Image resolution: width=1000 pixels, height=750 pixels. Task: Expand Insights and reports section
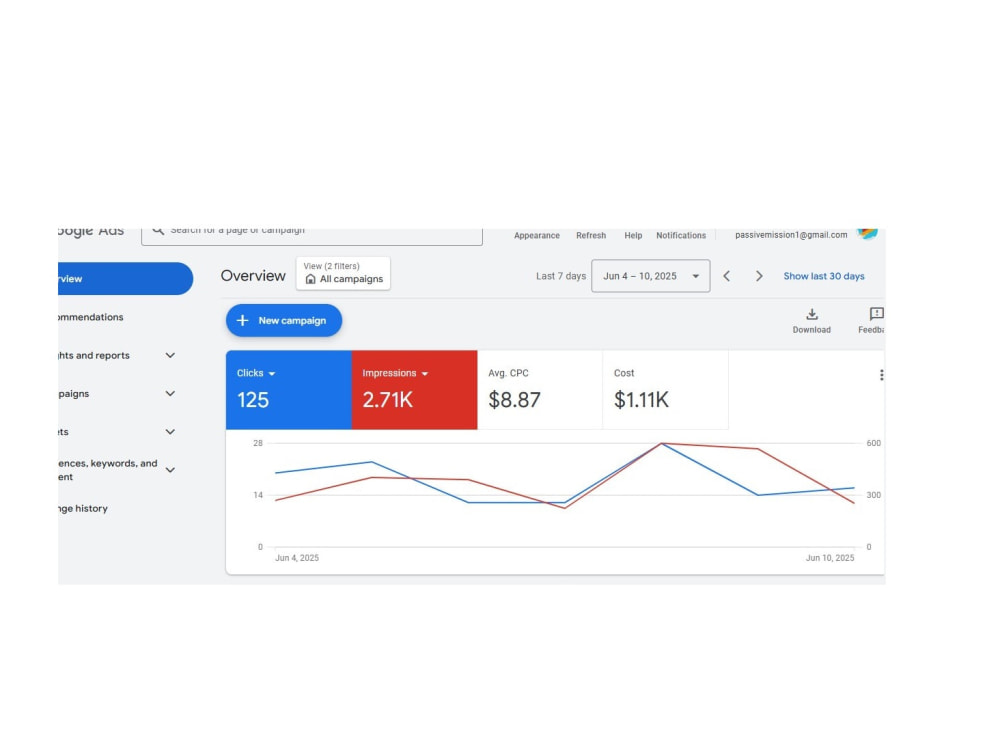(x=170, y=355)
